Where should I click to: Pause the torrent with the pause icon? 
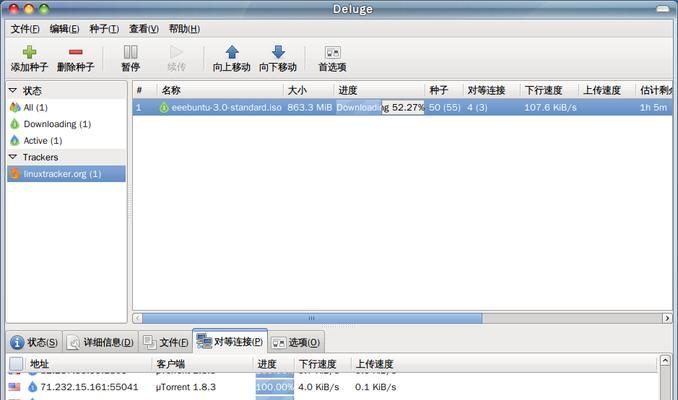click(131, 52)
